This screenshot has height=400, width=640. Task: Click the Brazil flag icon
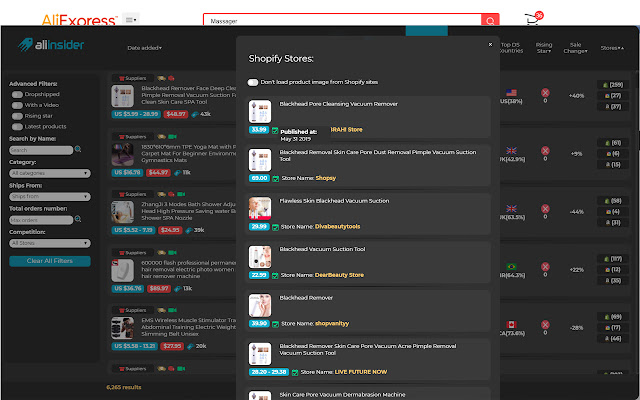point(511,267)
